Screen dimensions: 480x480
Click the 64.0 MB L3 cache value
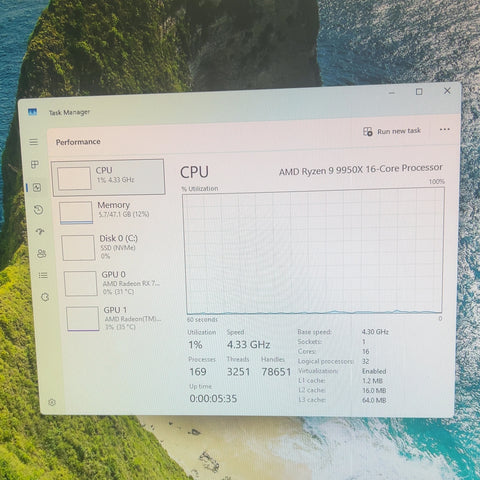374,400
